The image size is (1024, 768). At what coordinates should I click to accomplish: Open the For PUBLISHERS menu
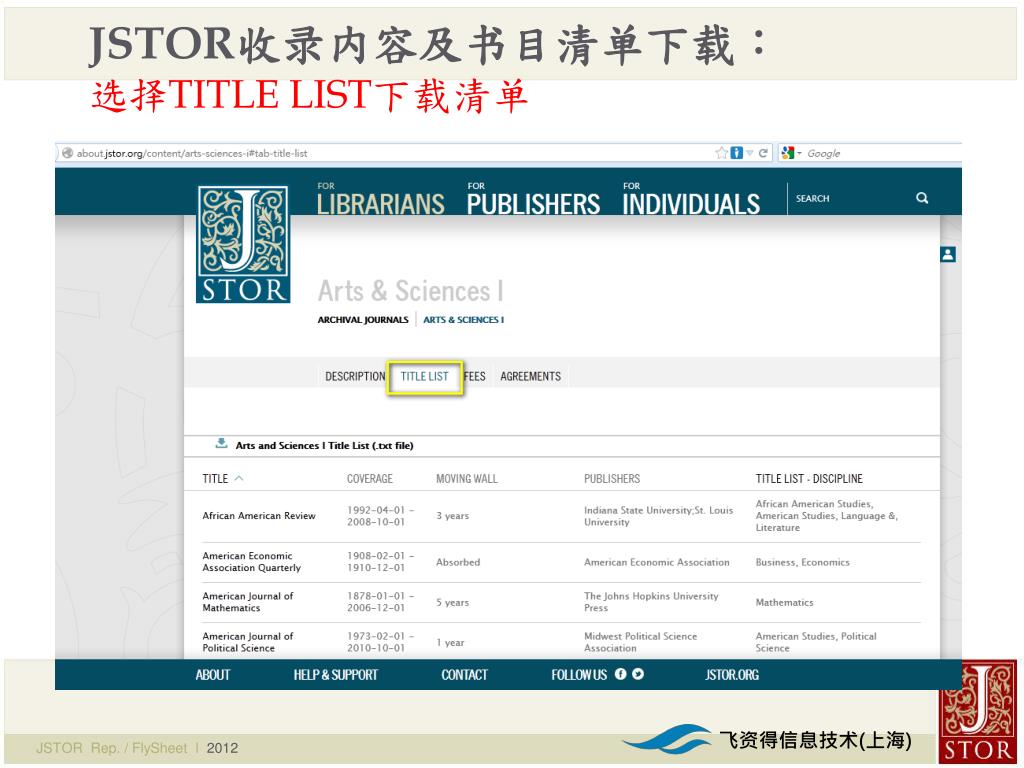533,199
